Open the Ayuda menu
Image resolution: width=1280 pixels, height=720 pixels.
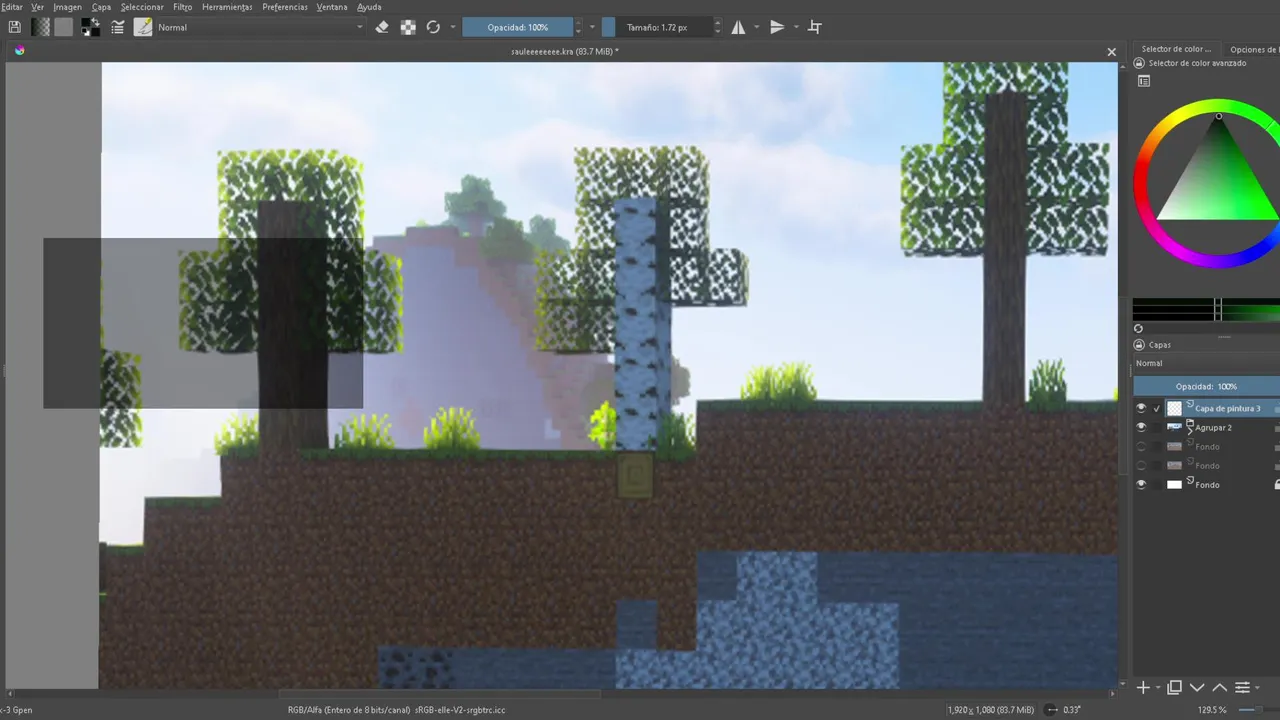click(369, 7)
